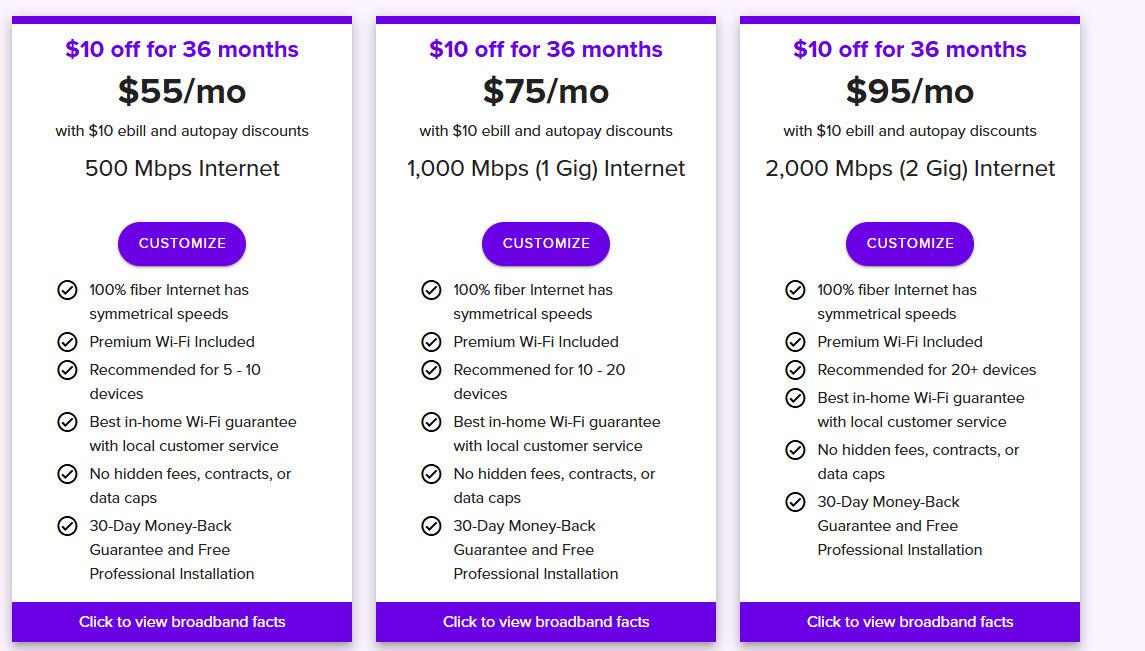Click the 2,000 Mbps (2 Gig) Internet title
This screenshot has height=651, width=1145.
click(x=910, y=169)
